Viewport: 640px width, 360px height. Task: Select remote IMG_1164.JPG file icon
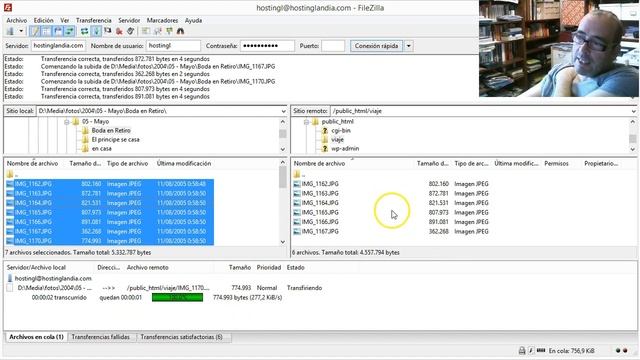[x=297, y=203]
